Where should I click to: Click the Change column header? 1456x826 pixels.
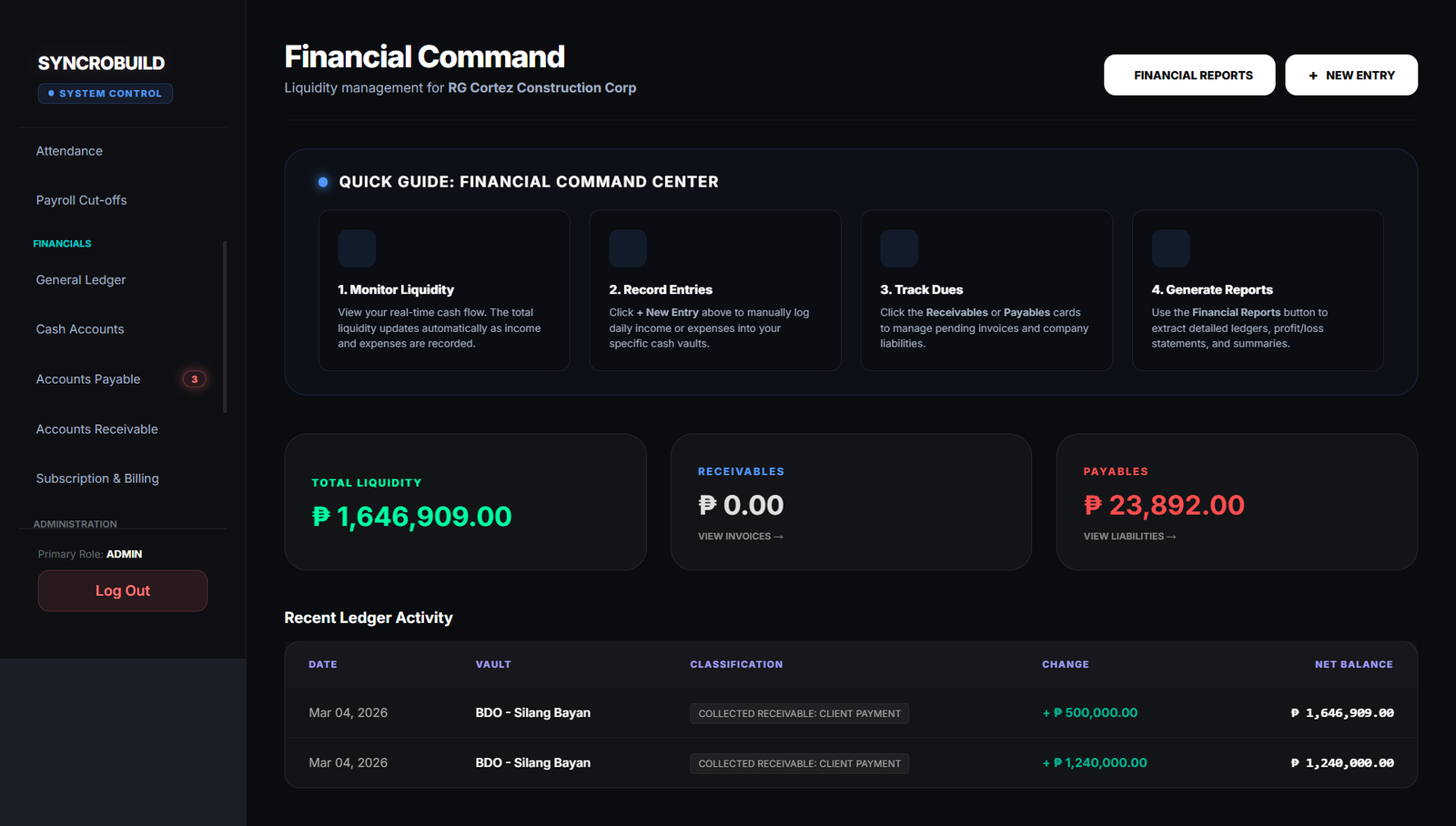click(x=1066, y=665)
